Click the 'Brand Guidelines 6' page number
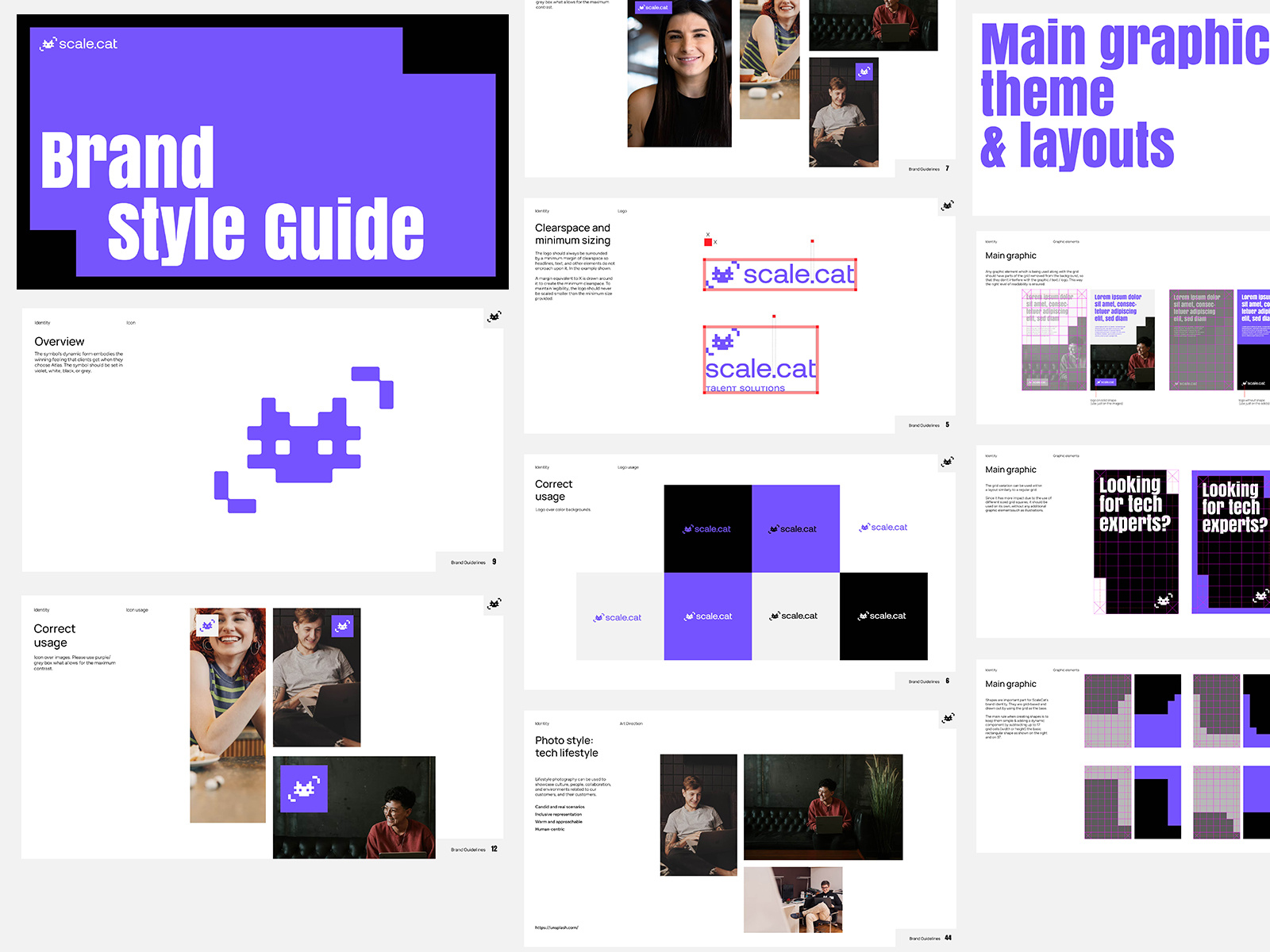 929,681
